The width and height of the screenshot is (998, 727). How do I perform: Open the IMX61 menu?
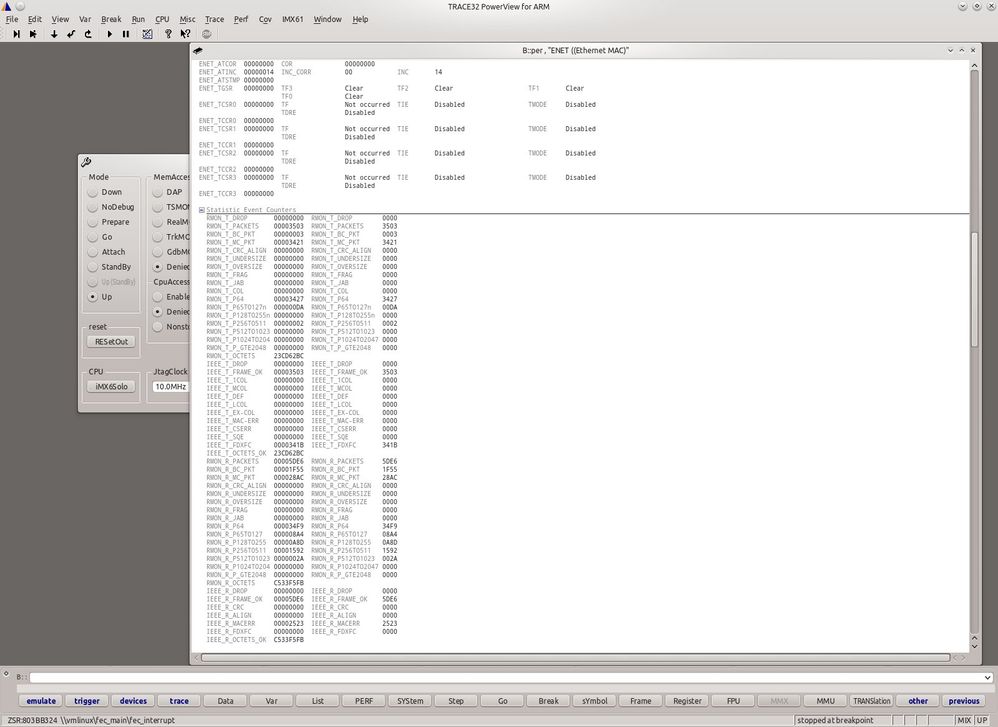pos(292,19)
